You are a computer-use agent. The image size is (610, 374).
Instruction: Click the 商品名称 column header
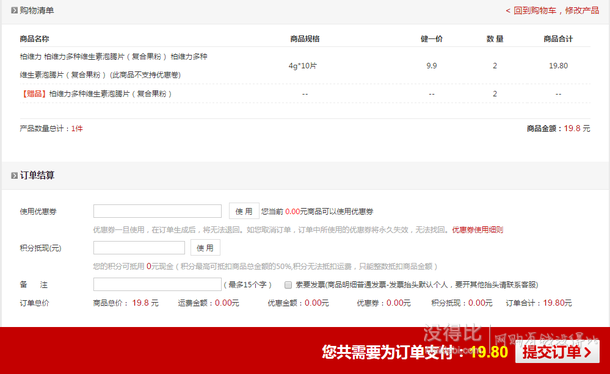point(34,39)
